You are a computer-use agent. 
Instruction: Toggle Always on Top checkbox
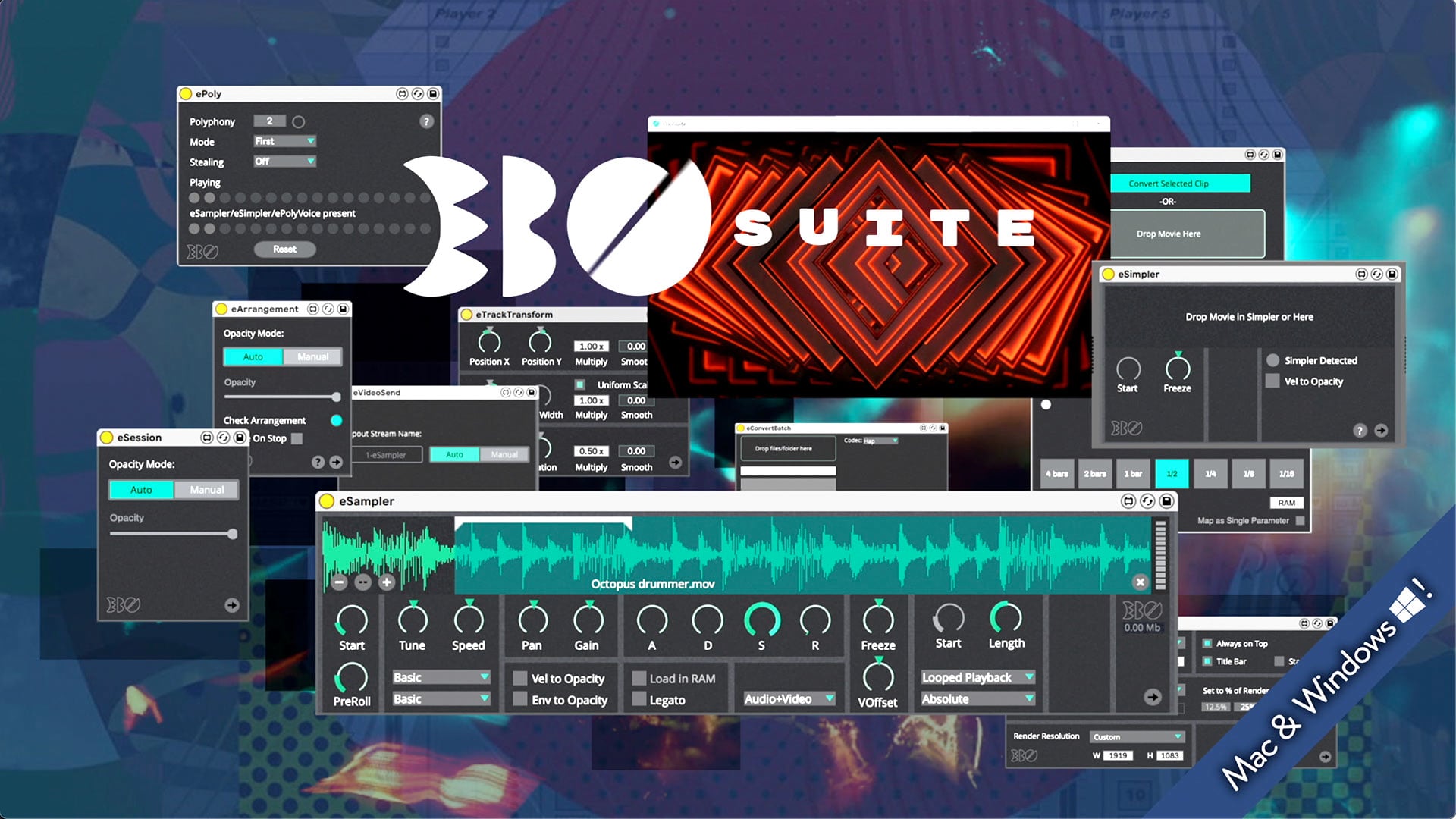click(x=1207, y=643)
